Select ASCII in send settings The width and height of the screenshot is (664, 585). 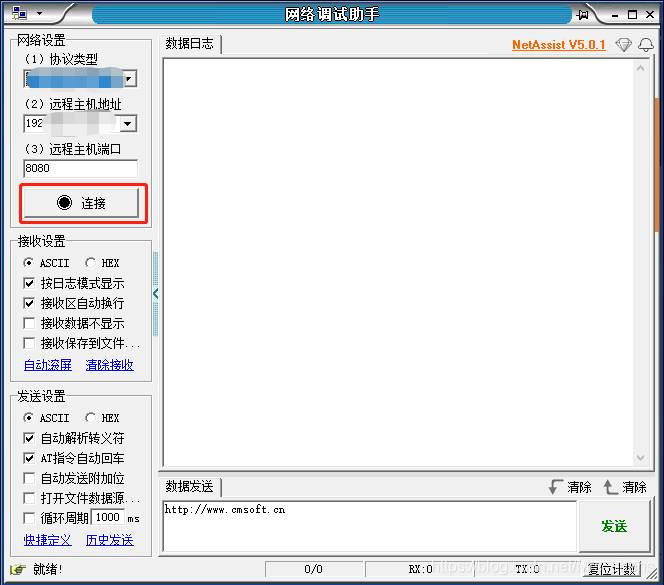pos(46,418)
